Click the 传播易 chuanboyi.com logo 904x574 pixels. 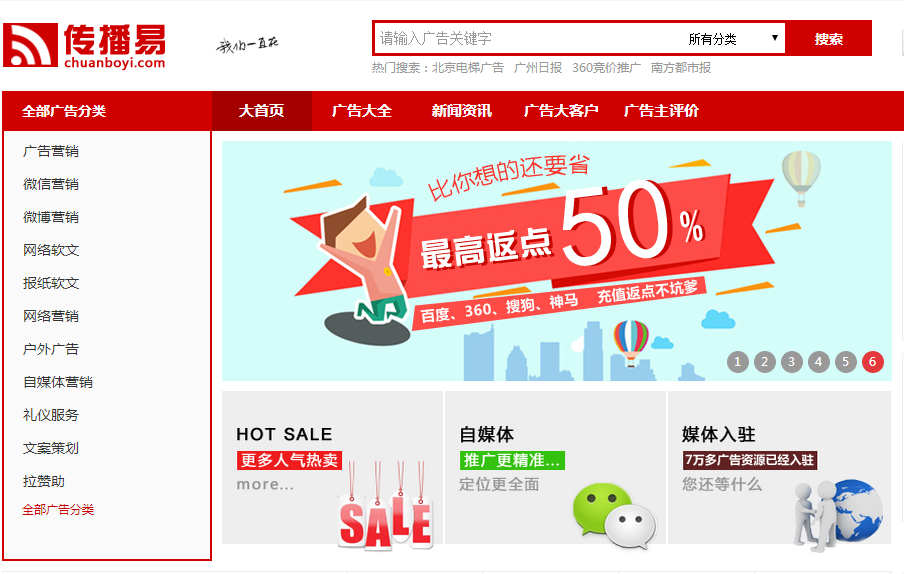click(x=84, y=46)
